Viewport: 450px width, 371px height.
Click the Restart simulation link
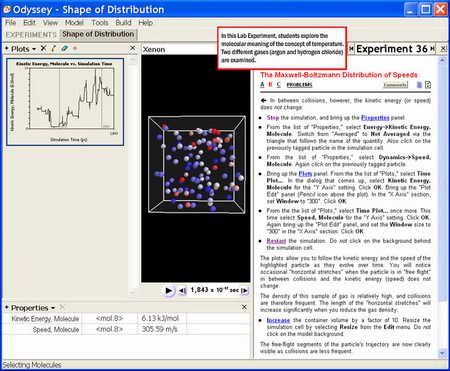[276, 241]
